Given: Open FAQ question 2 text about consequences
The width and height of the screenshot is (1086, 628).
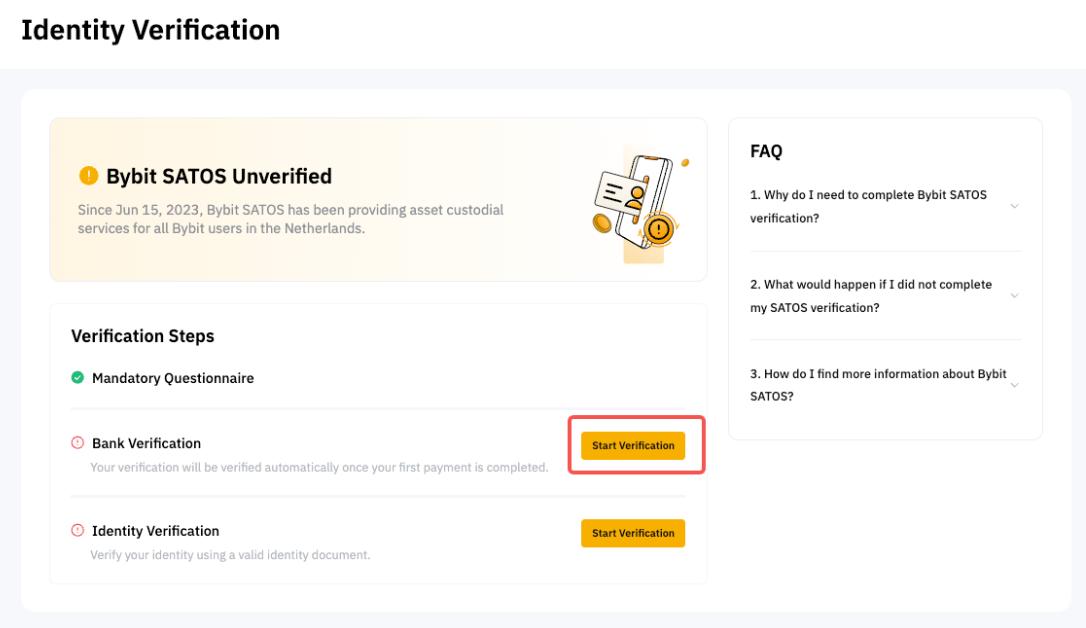Looking at the screenshot, I should coord(871,296).
